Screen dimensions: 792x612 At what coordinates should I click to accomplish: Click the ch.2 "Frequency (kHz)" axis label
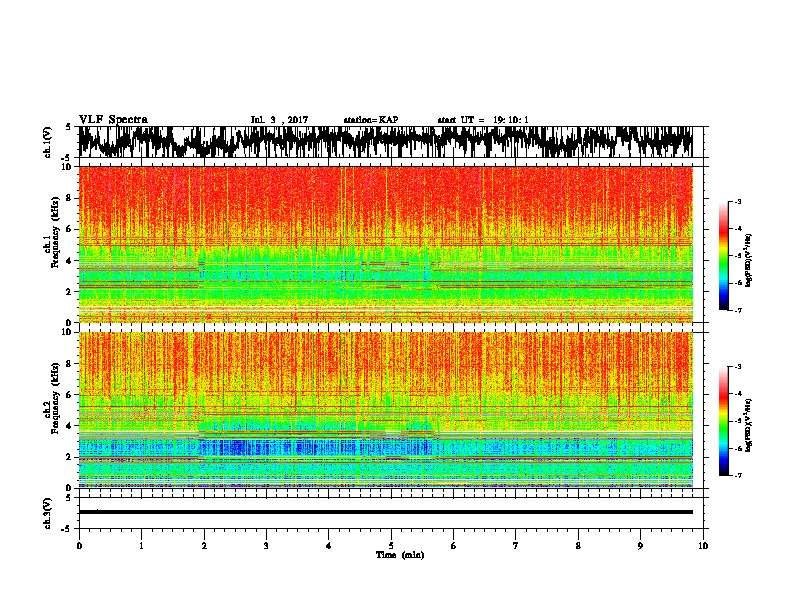[x=55, y=398]
